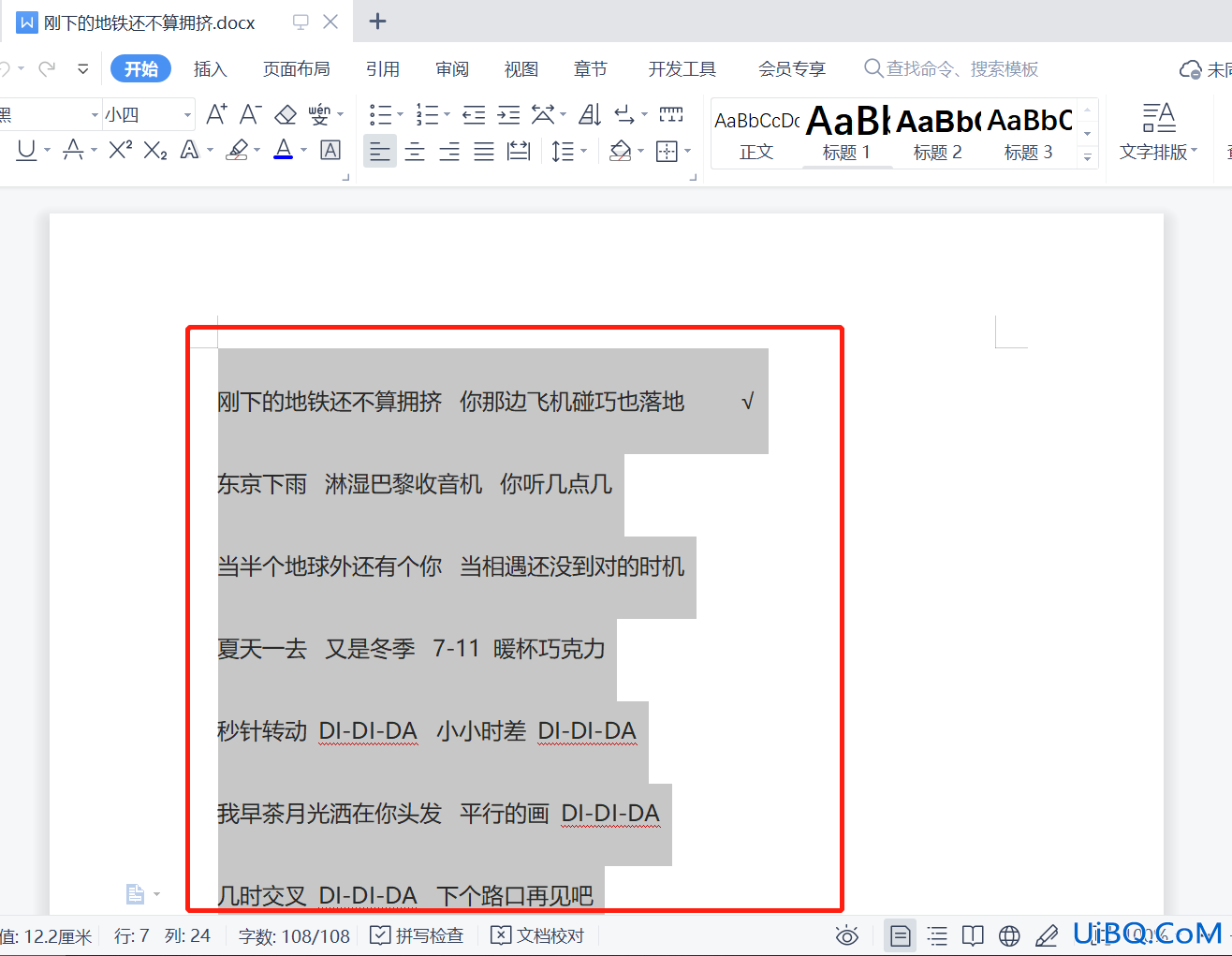Select document tab 刚下的地铁还不算拥挤.docx
Image resolution: width=1232 pixels, height=956 pixels.
(x=149, y=22)
